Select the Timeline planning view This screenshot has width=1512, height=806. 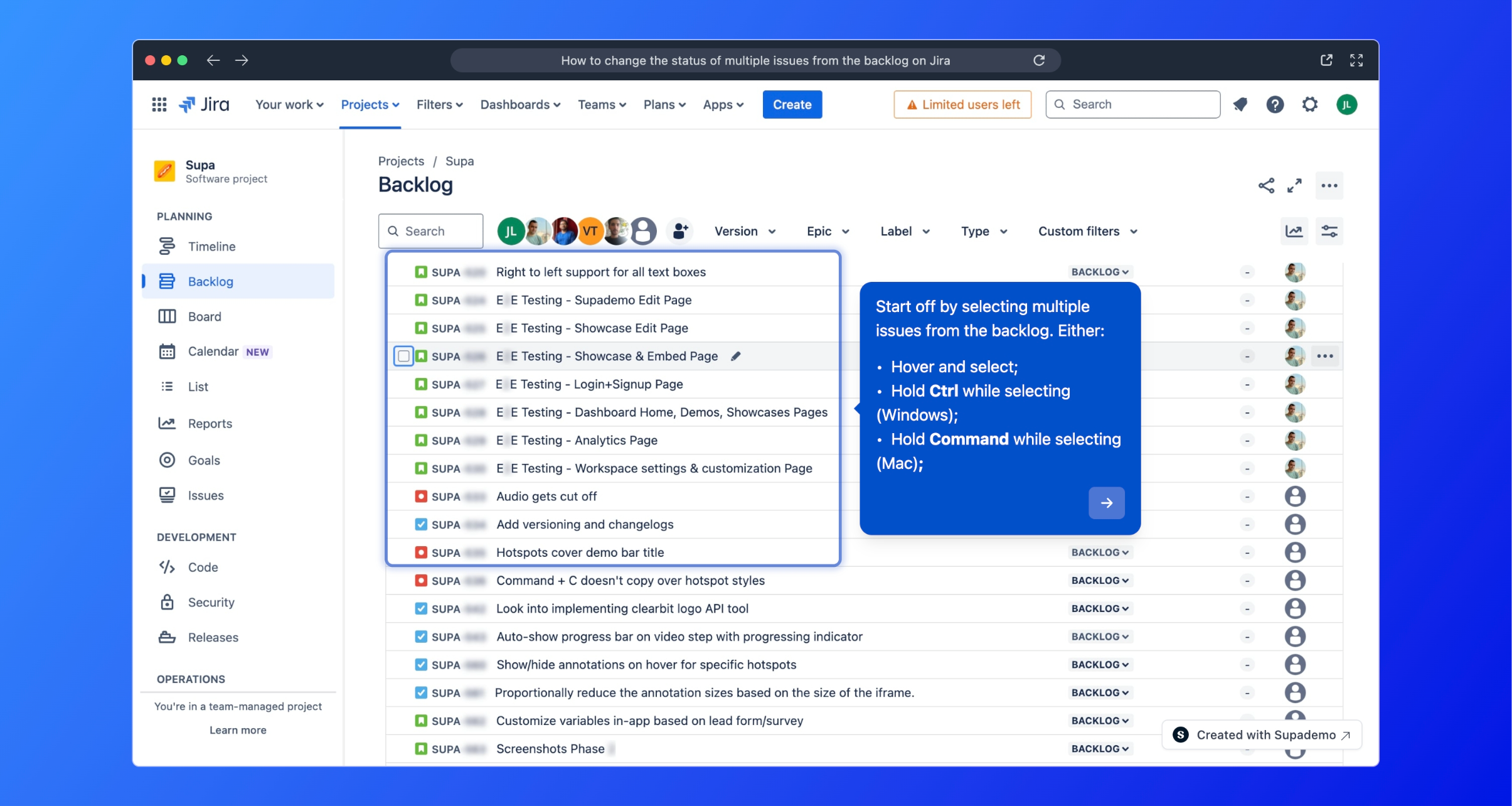point(213,246)
